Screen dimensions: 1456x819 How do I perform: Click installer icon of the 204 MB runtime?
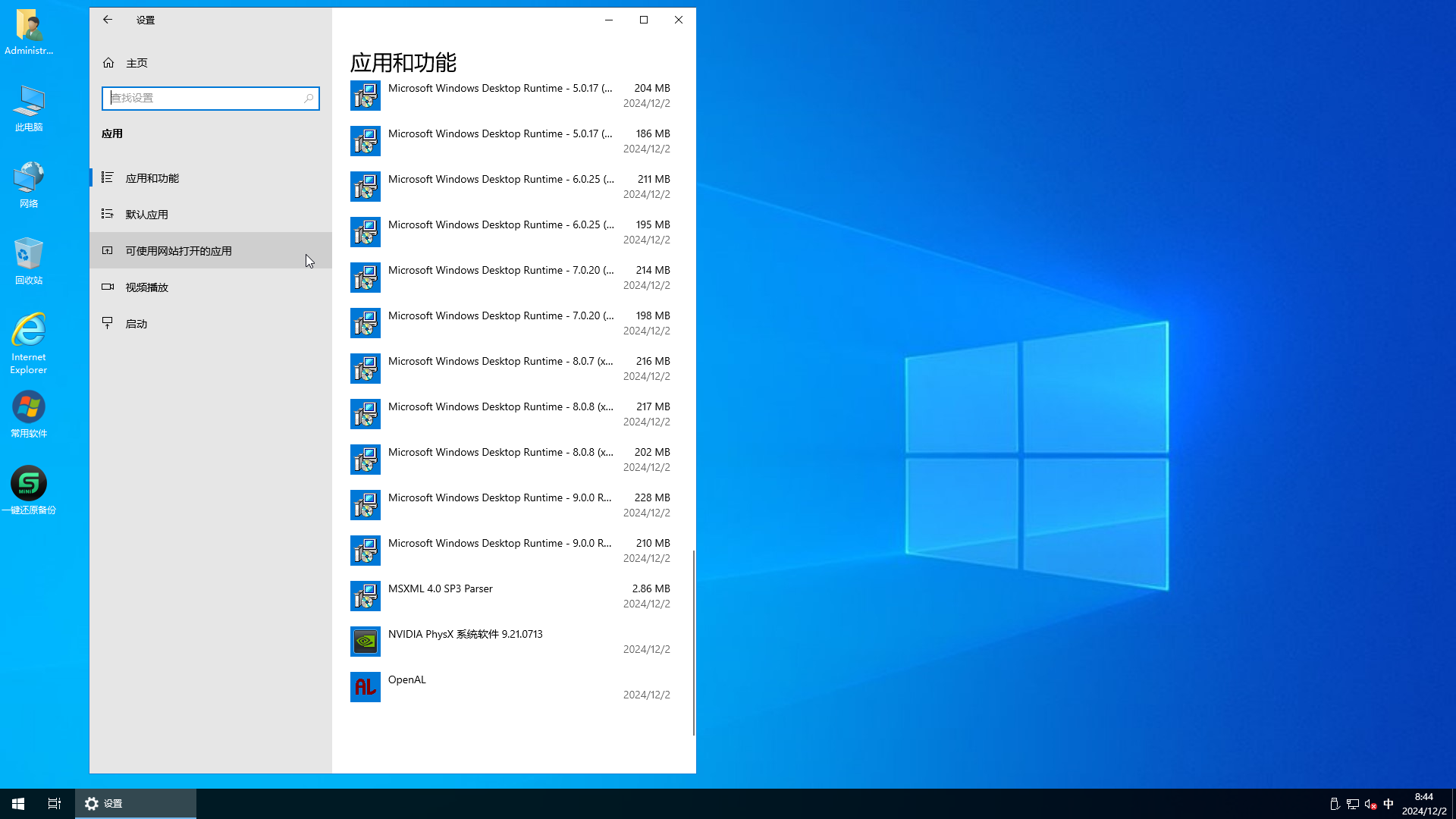366,96
